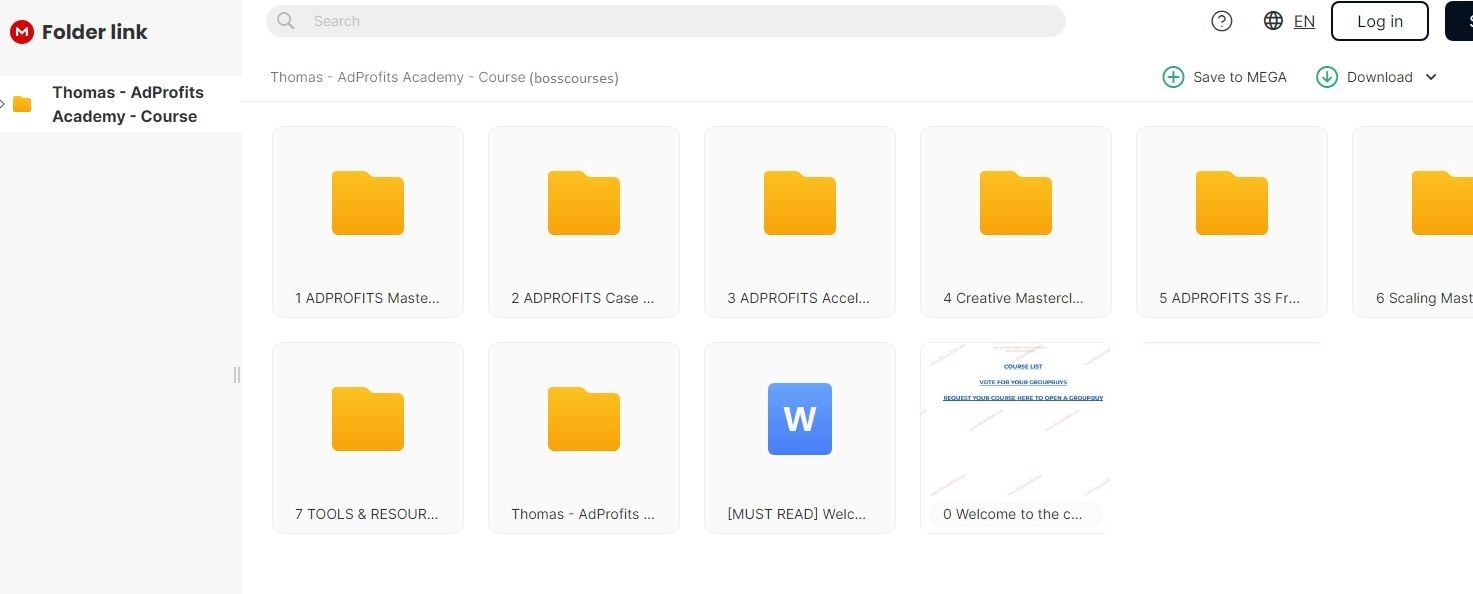The image size is (1473, 594).
Task: Open the 7 TOOLS & RESOURCES folder
Action: pyautogui.click(x=368, y=437)
